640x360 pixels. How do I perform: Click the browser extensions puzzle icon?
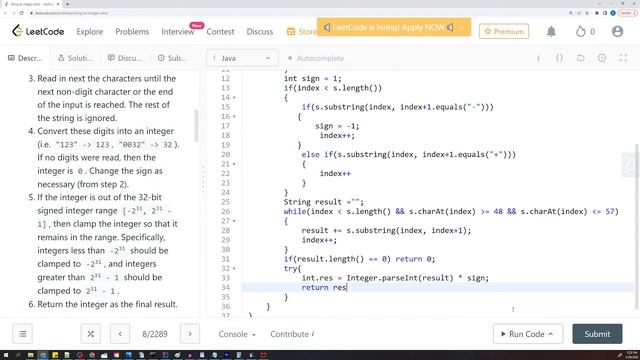point(596,13)
